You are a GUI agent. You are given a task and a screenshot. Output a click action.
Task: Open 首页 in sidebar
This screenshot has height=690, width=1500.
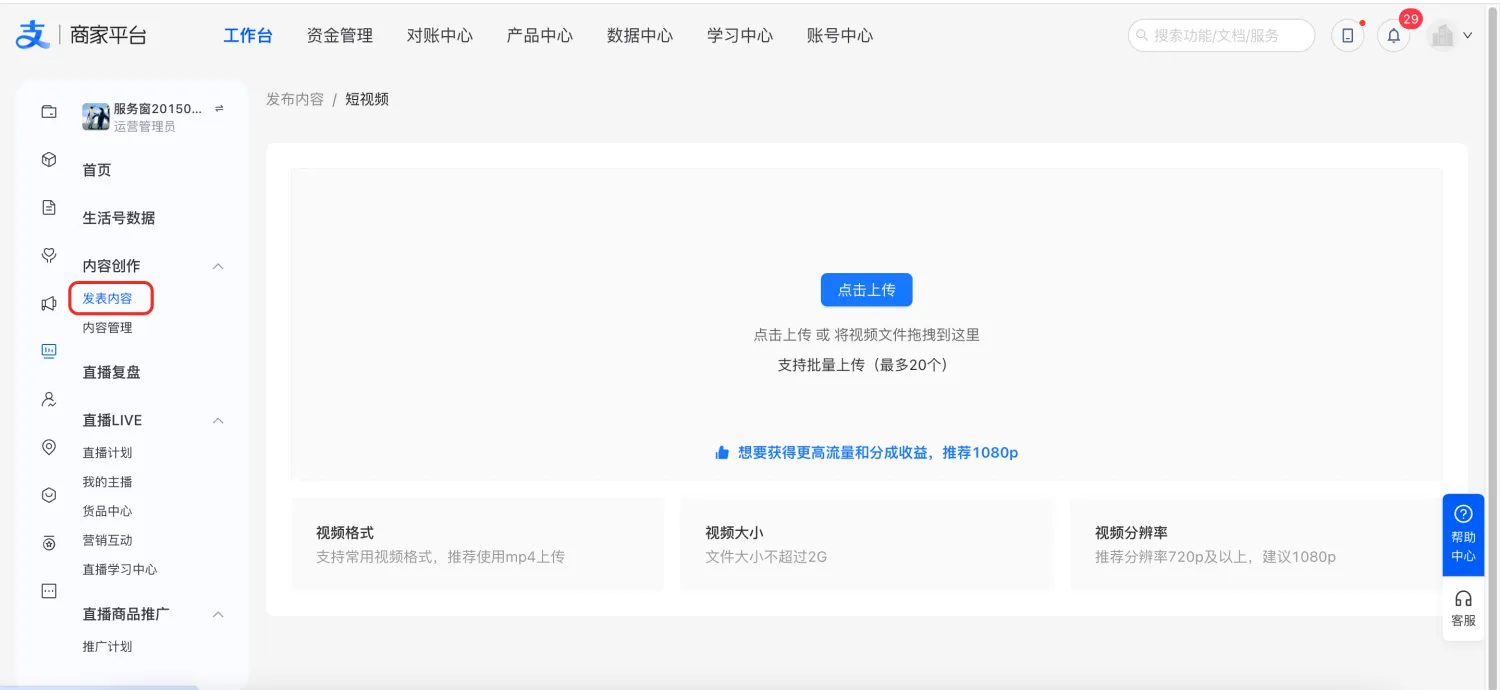point(97,170)
